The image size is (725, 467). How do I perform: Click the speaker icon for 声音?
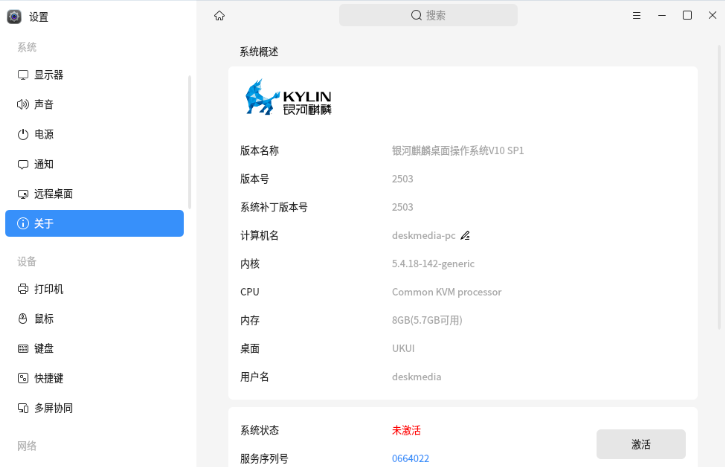tap(23, 104)
